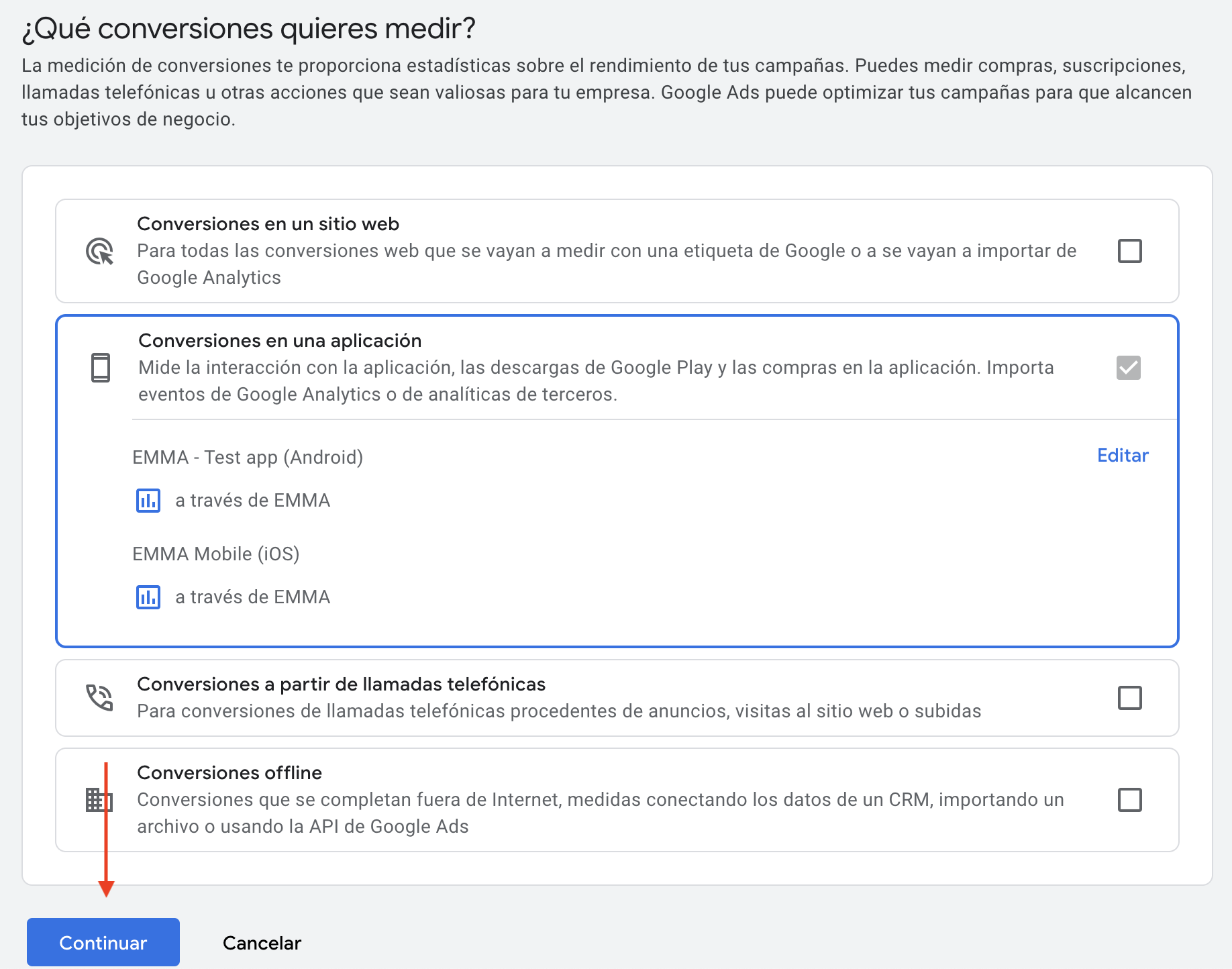Click first 'a través de EMMA' label

click(x=252, y=501)
